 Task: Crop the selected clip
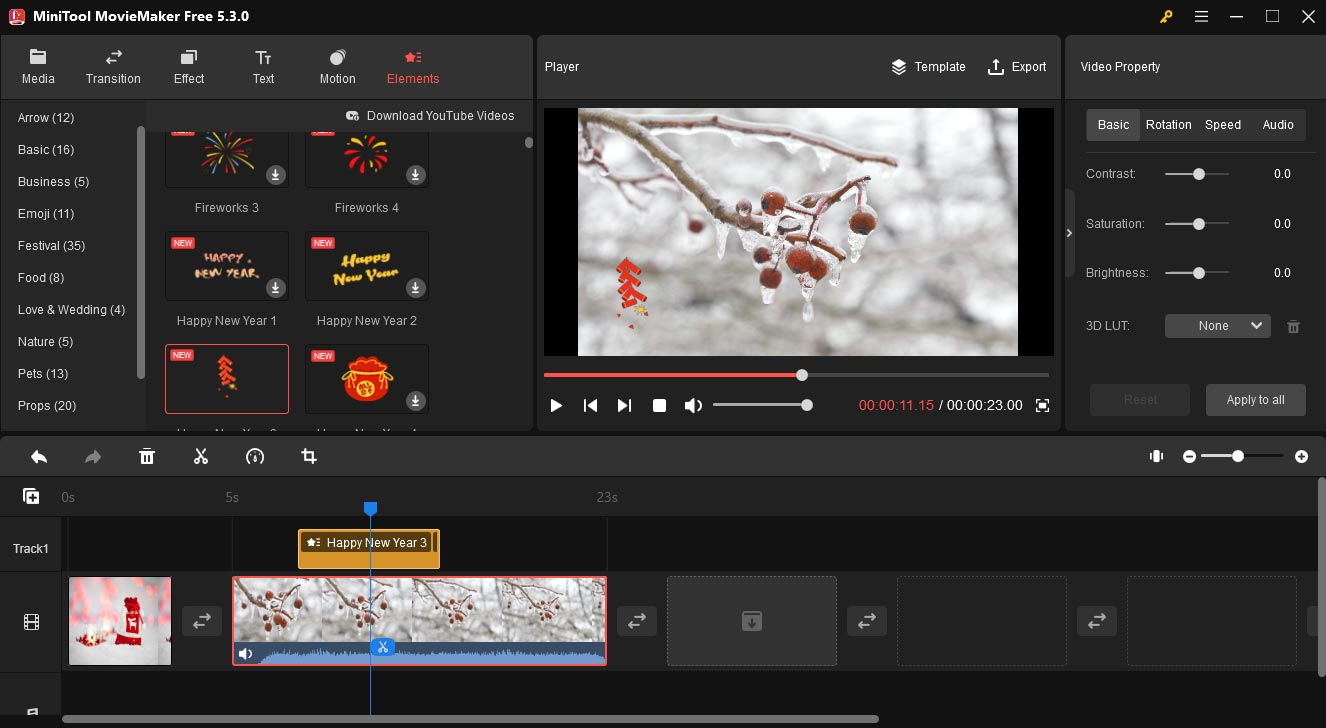click(x=309, y=456)
